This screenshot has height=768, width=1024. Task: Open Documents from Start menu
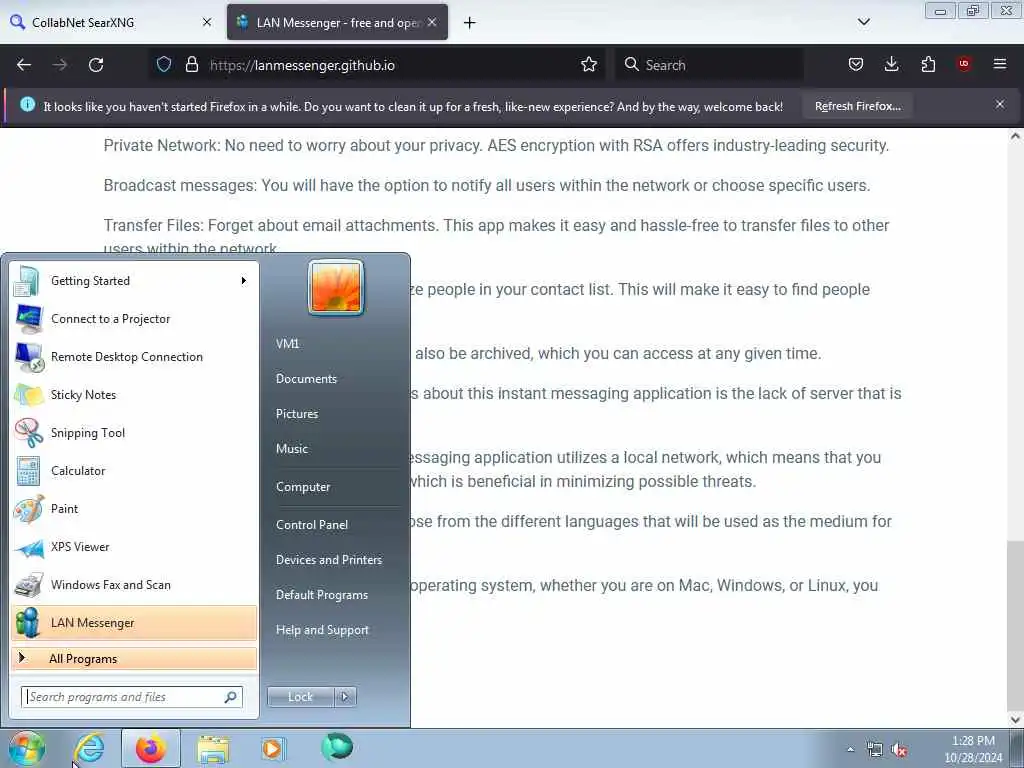306,379
